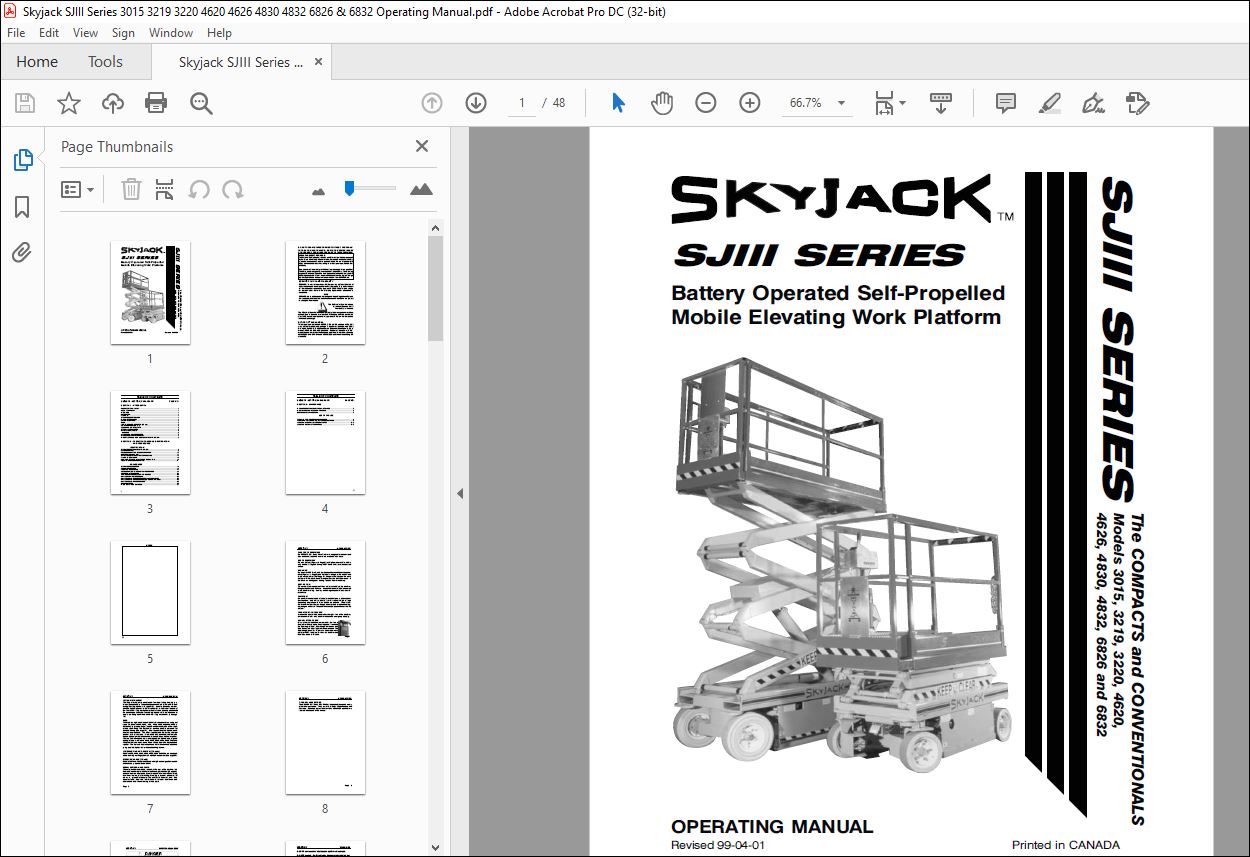This screenshot has height=857, width=1250.
Task: Click the page number input field
Action: coord(521,103)
